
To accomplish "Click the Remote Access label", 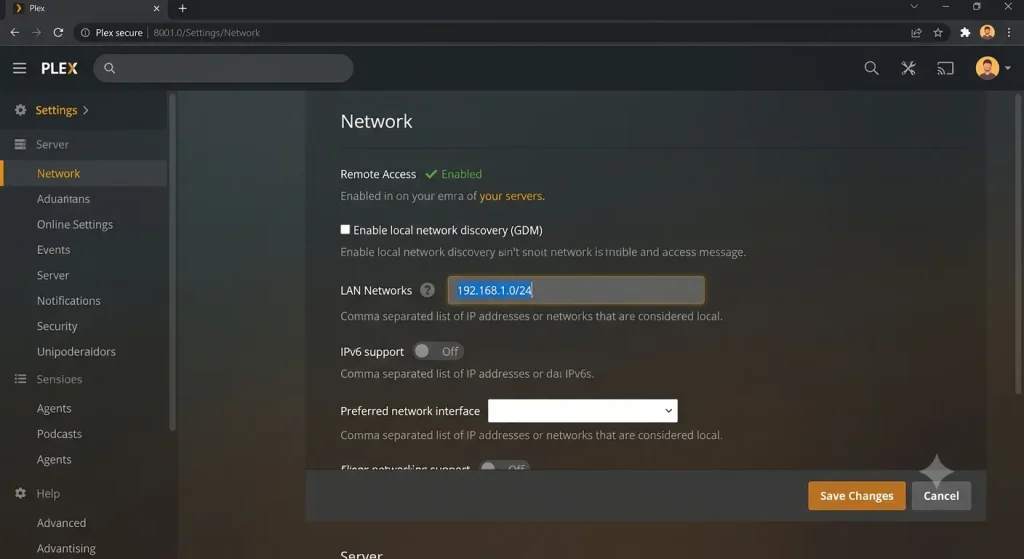I will (378, 174).
